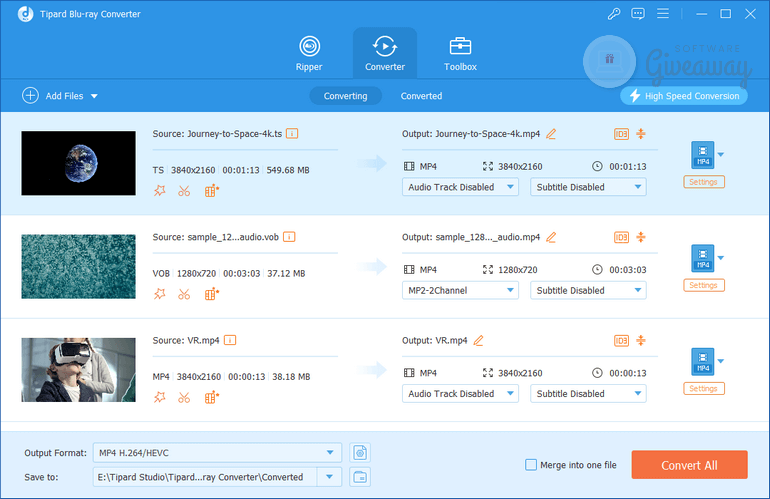Image resolution: width=770 pixels, height=499 pixels.
Task: Open info for VR.mp4 source
Action: coord(230,340)
